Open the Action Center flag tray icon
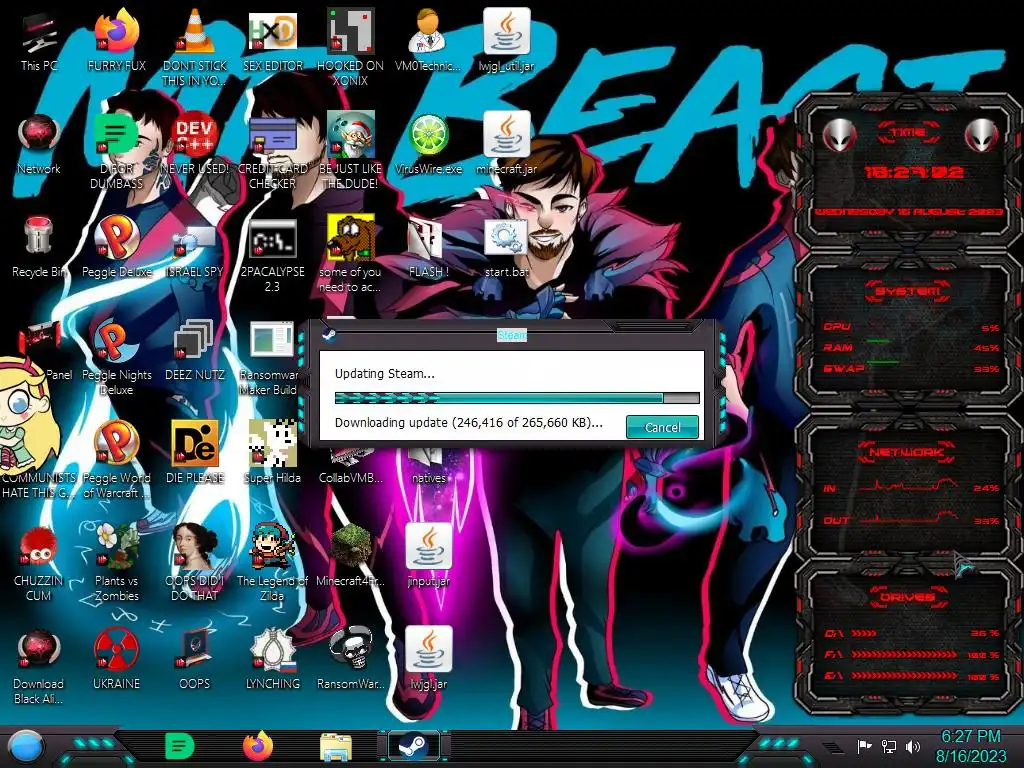1024x768 pixels. (864, 746)
